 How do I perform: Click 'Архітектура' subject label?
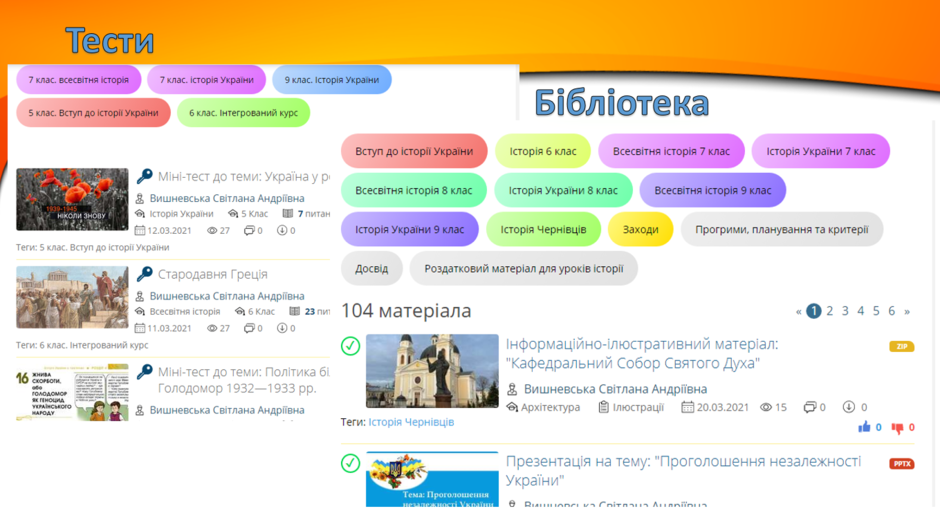[x=550, y=407]
